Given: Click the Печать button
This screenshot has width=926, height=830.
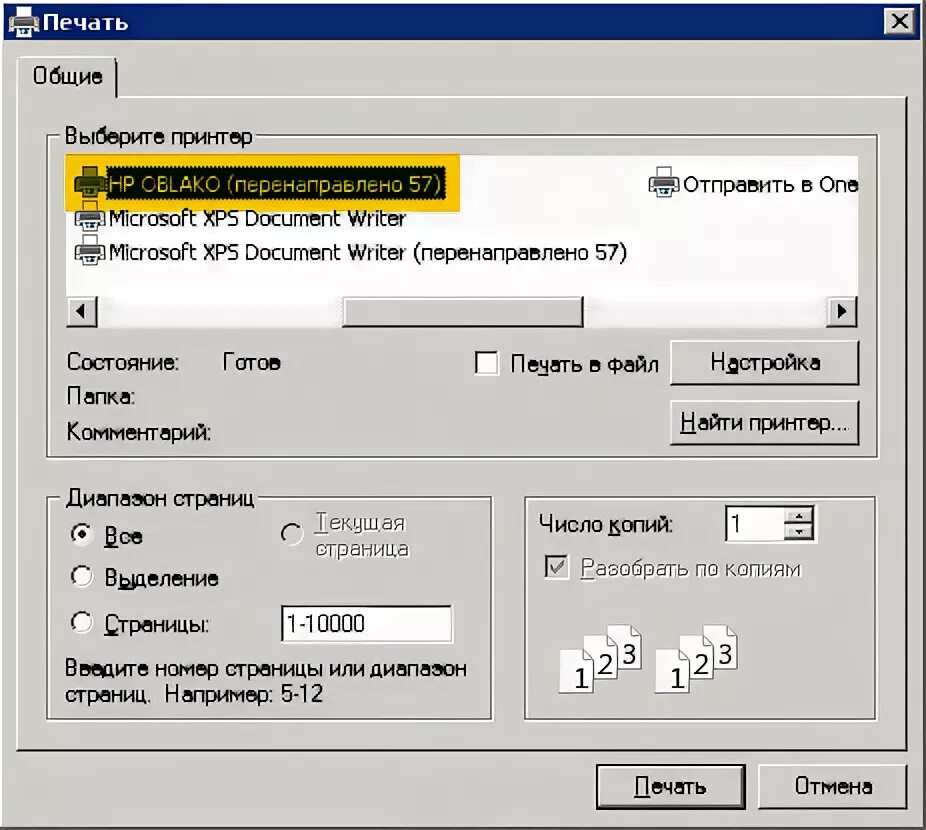Looking at the screenshot, I should tap(670, 786).
